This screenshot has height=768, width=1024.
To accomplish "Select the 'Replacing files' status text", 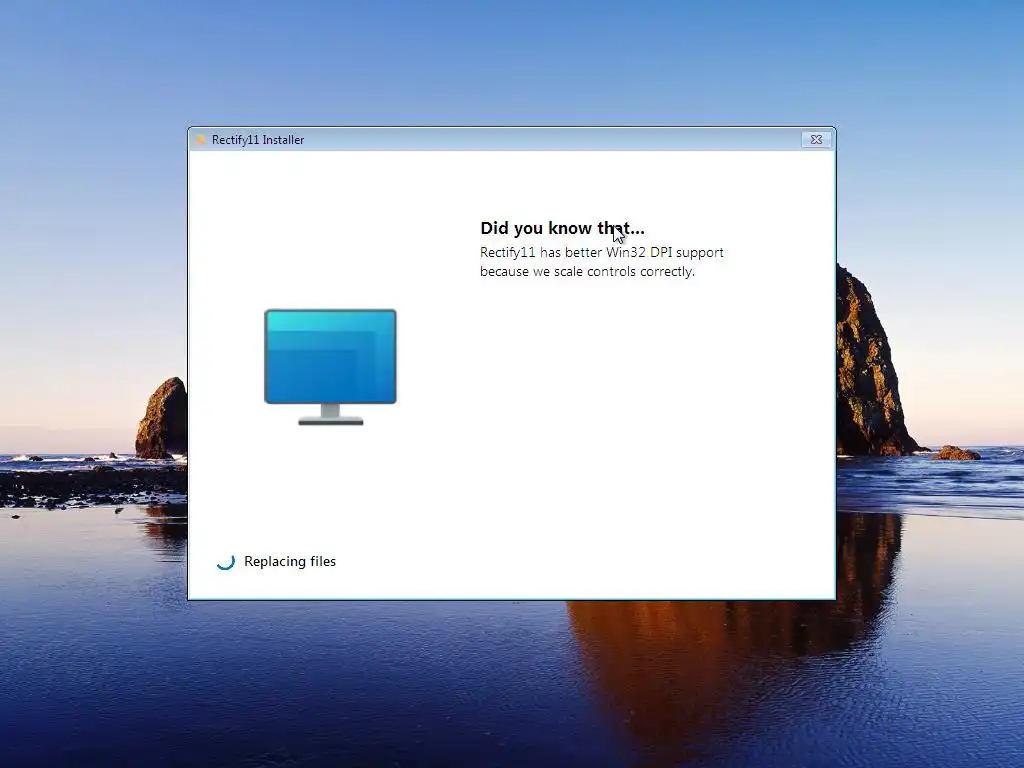I will (x=290, y=562).
